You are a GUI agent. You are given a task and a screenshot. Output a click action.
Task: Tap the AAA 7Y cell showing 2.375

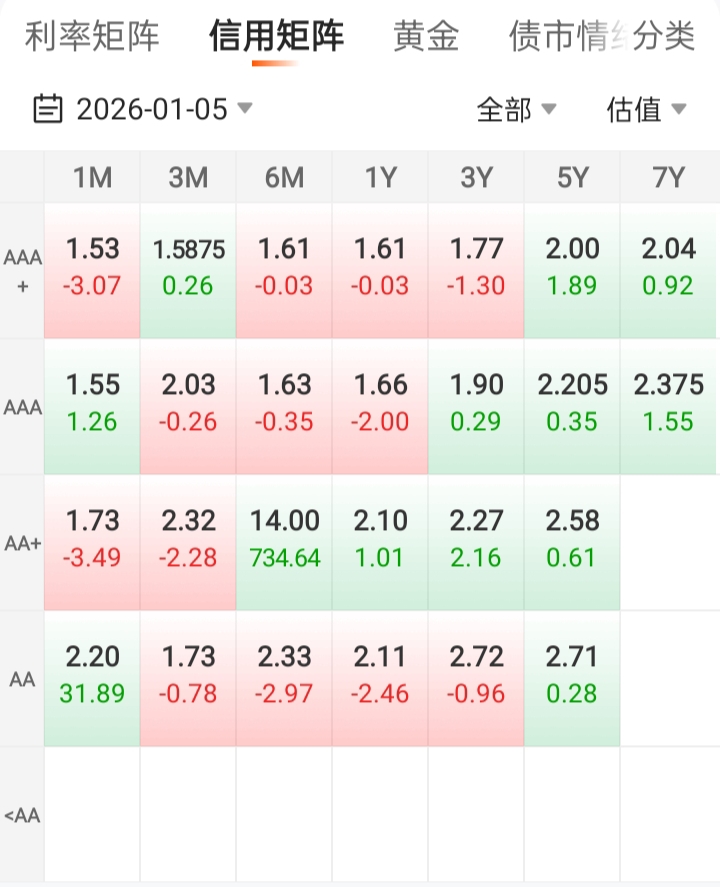tap(669, 406)
